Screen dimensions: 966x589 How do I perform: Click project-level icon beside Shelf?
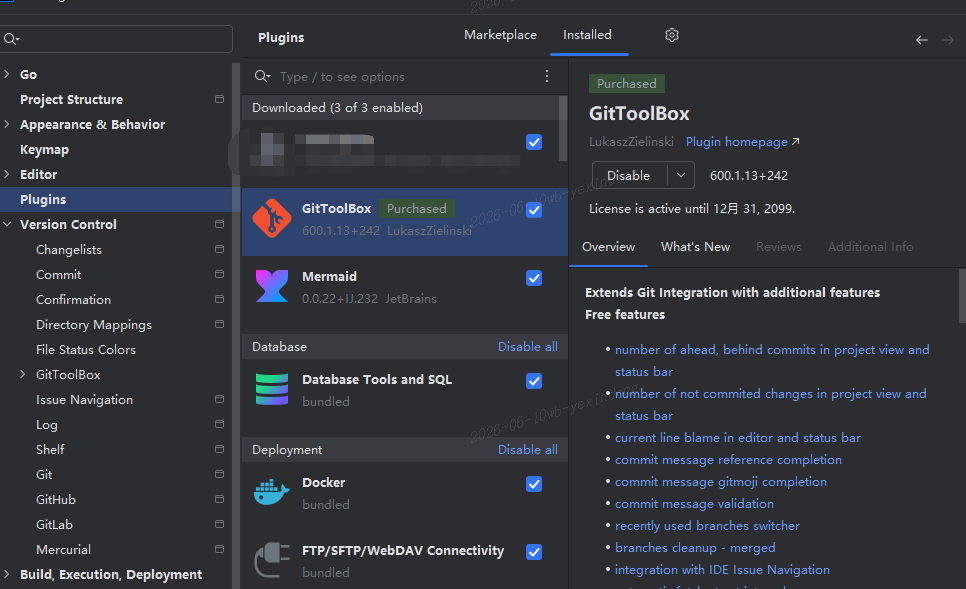tap(219, 449)
